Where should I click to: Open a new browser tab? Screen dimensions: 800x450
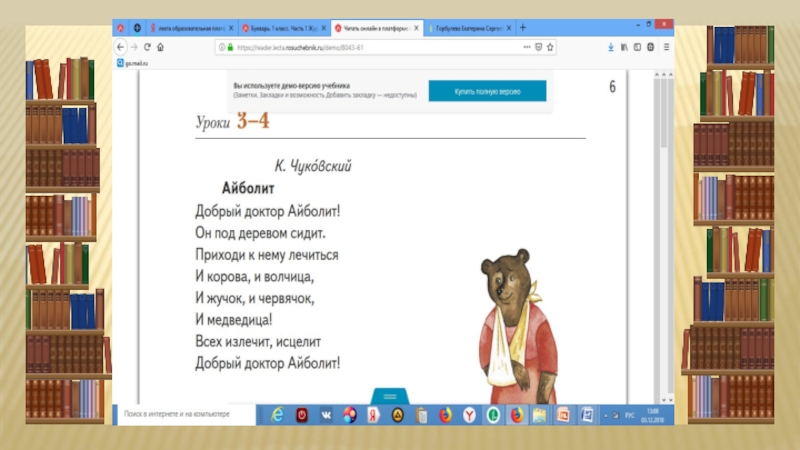click(x=523, y=28)
